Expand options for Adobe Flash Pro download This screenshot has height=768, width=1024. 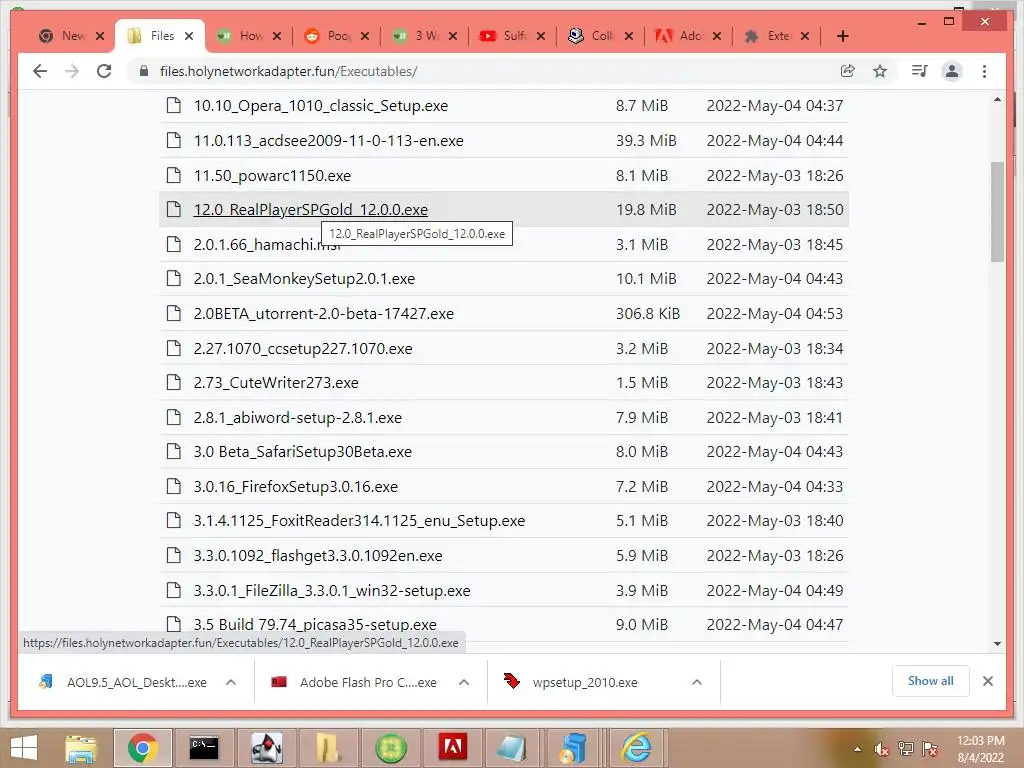[464, 682]
